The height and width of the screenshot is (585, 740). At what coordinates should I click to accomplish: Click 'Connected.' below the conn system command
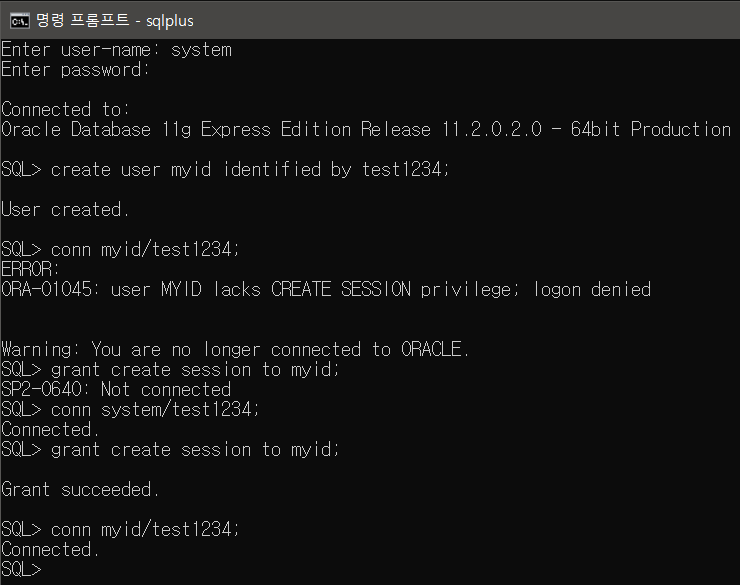pyautogui.click(x=50, y=429)
